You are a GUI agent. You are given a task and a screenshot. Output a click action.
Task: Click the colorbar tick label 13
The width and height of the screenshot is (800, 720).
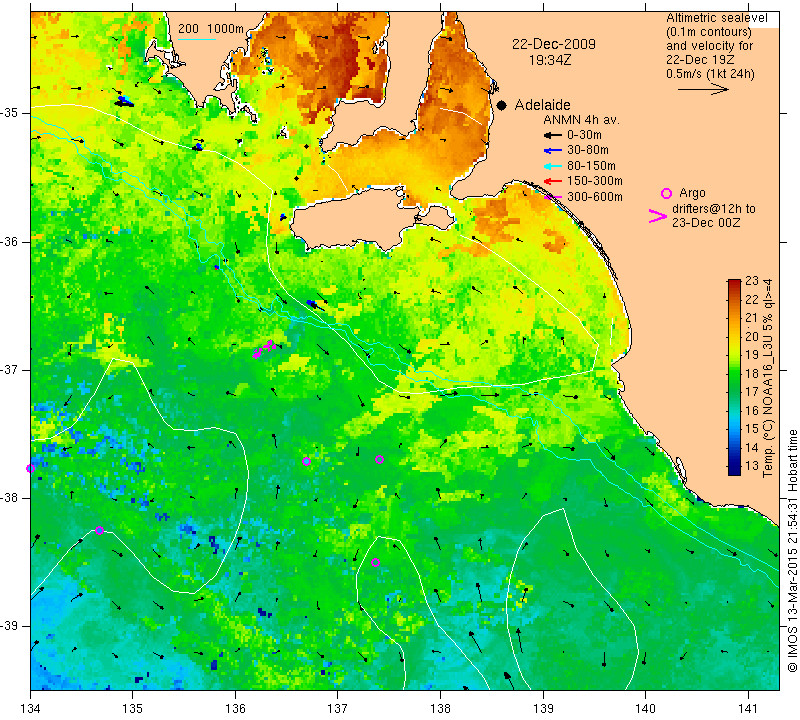[x=752, y=466]
